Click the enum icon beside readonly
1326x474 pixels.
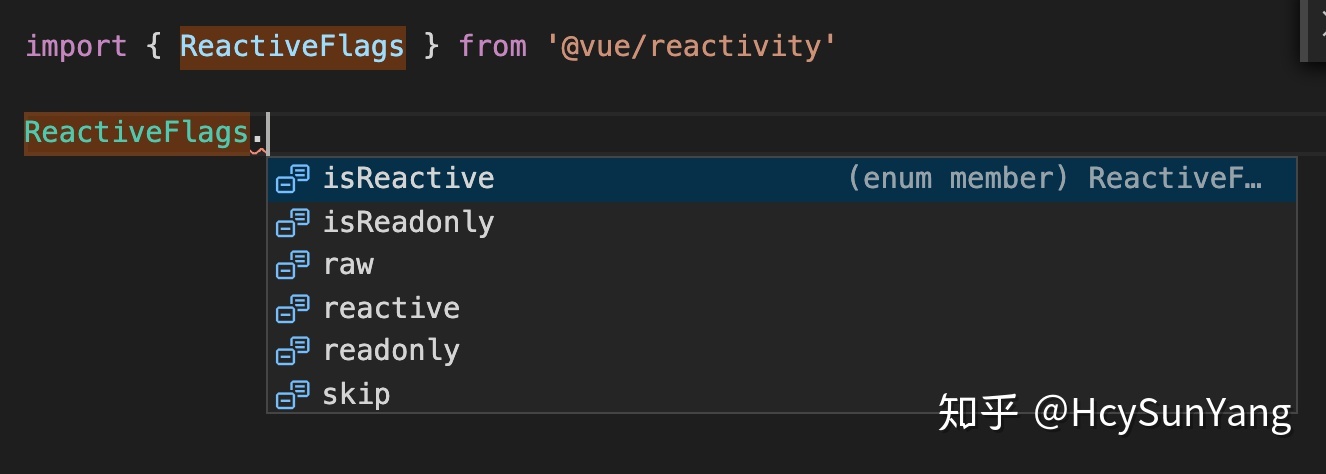293,351
